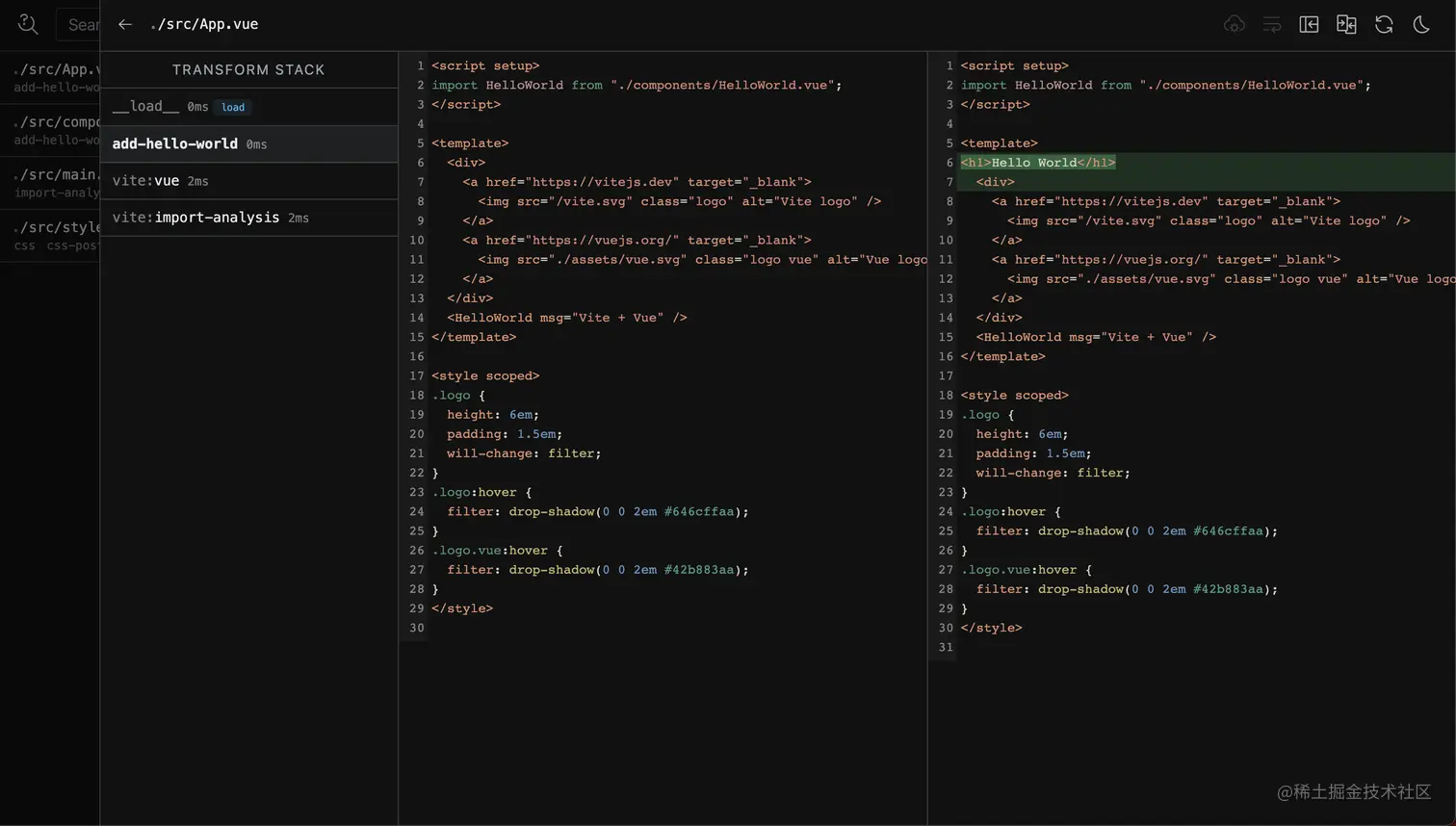Toggle the transform stack sidebar panel icon

pos(1309,24)
